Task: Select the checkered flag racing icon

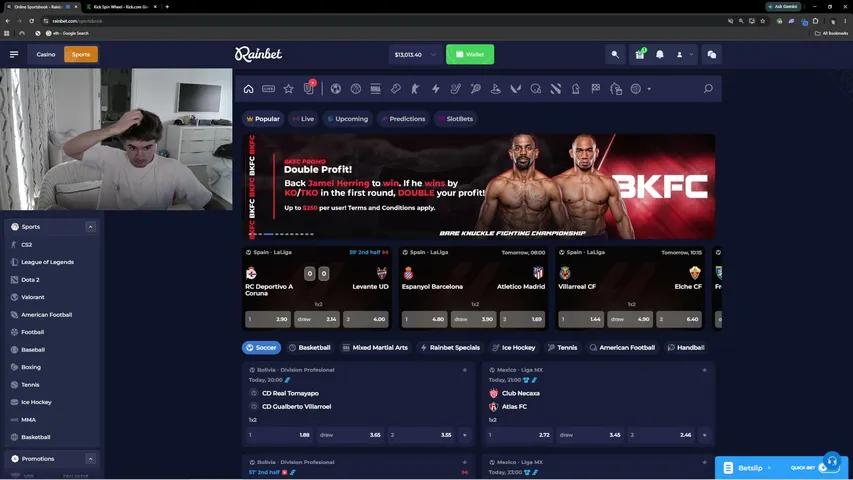Action: point(596,88)
